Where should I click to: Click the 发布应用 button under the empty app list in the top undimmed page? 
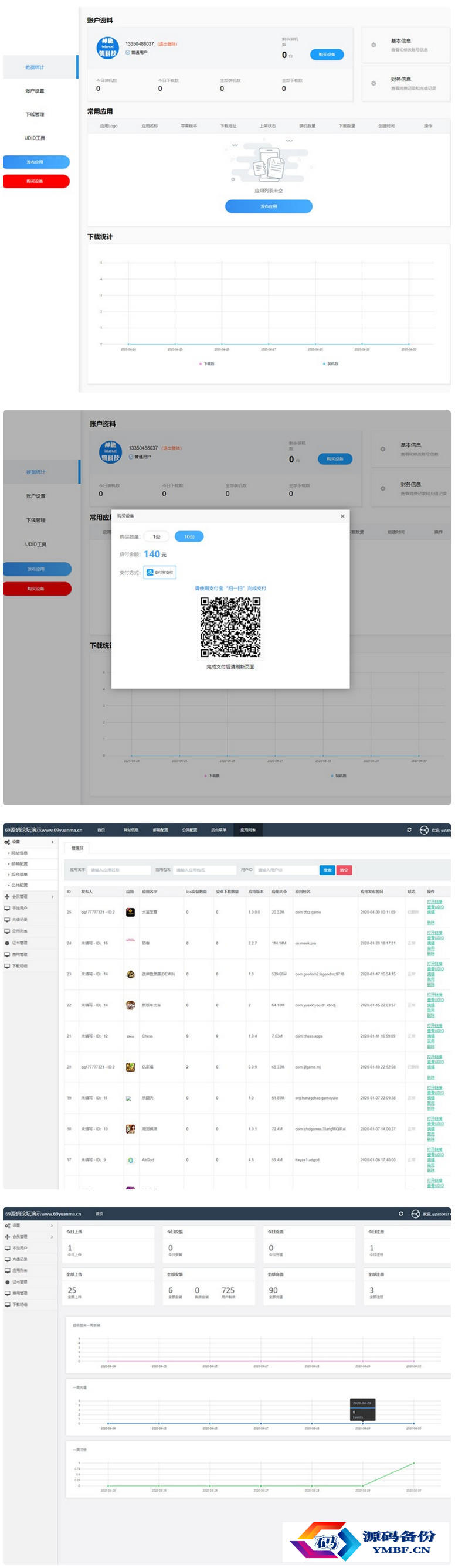click(x=269, y=206)
